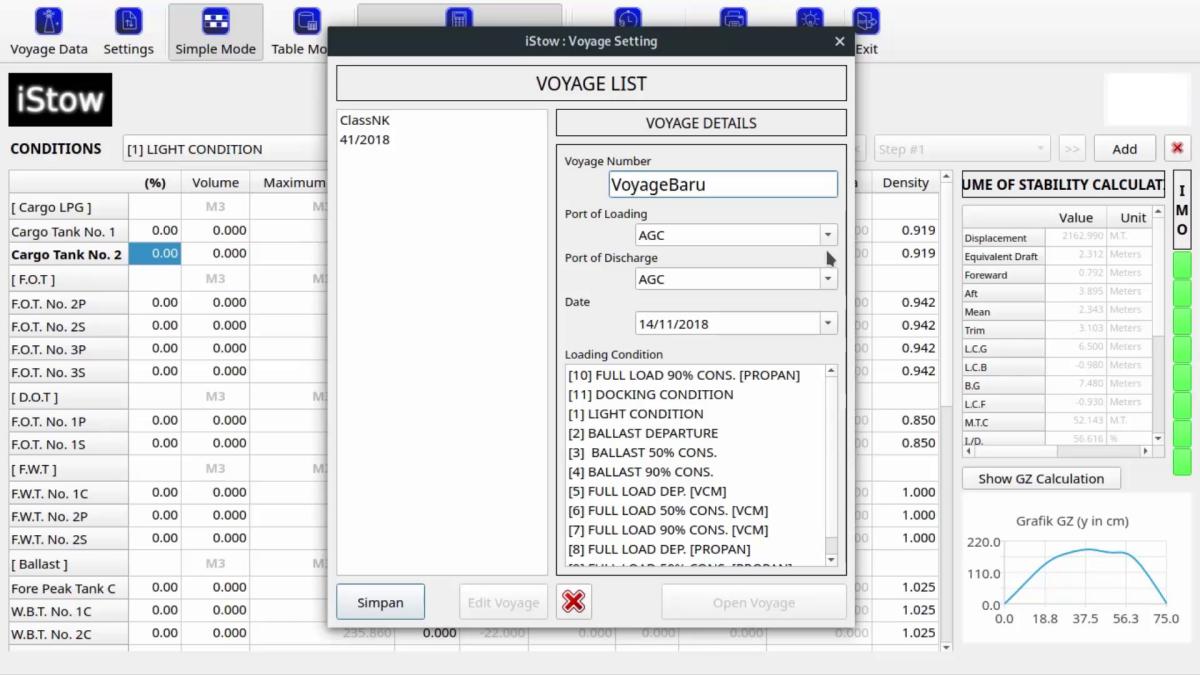This screenshot has width=1200, height=675.
Task: Click the >> next step button
Action: (1072, 149)
